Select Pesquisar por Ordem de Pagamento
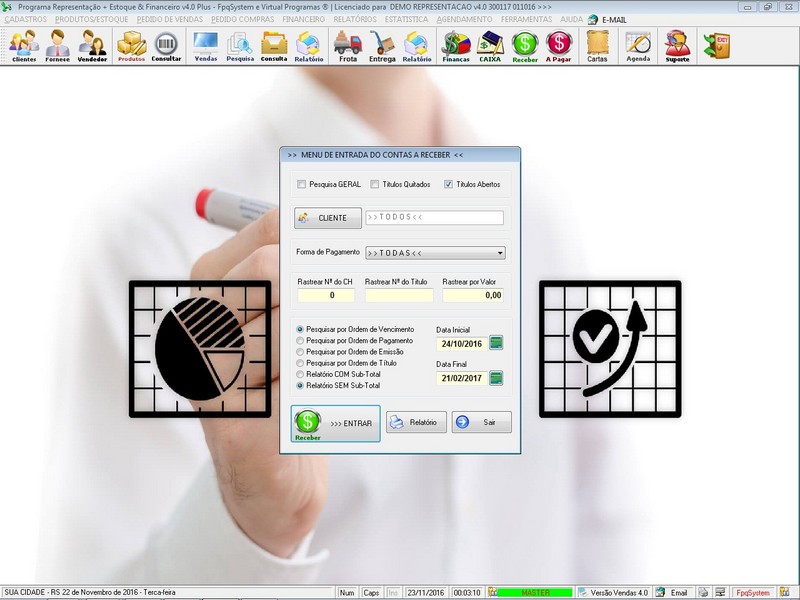The height and width of the screenshot is (600, 800). tap(301, 340)
